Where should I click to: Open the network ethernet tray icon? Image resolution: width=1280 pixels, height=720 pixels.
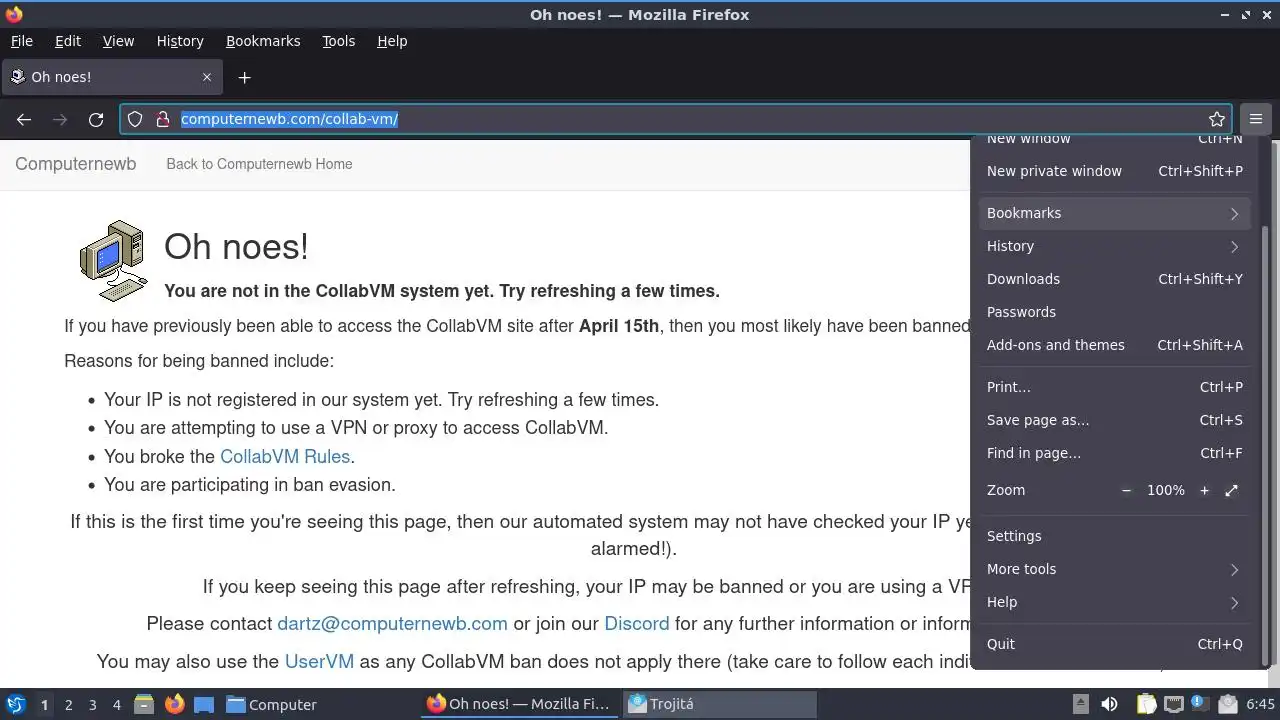(x=1174, y=704)
